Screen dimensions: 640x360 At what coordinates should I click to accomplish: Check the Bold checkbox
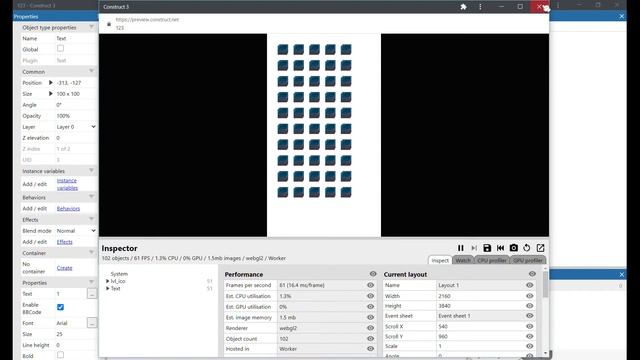[x=60, y=355]
